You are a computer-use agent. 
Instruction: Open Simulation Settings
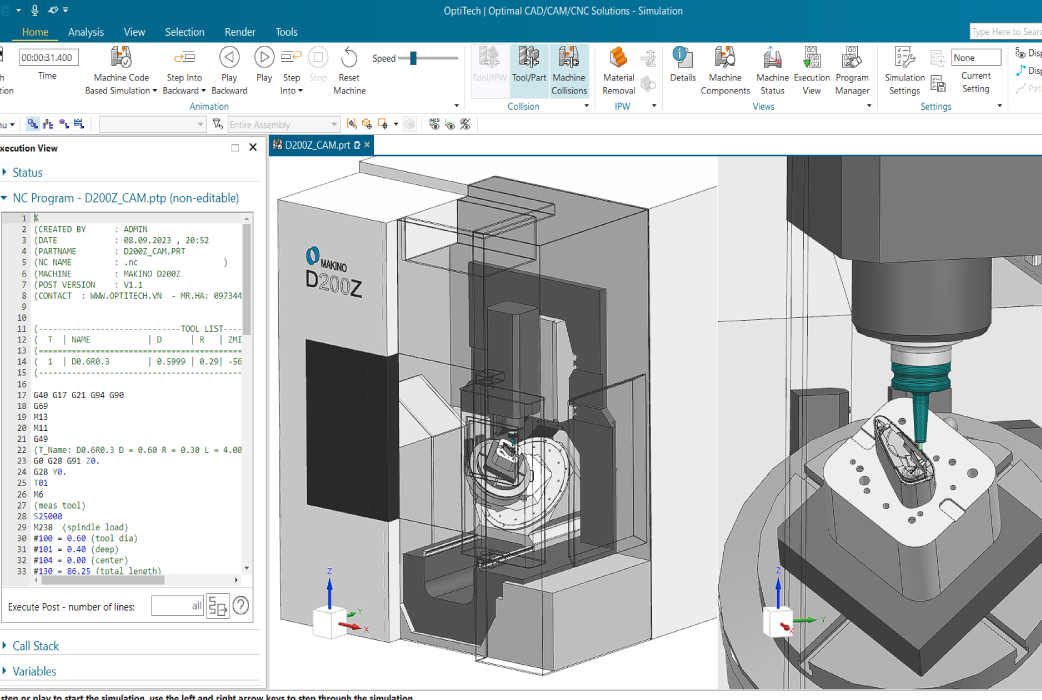pos(904,71)
